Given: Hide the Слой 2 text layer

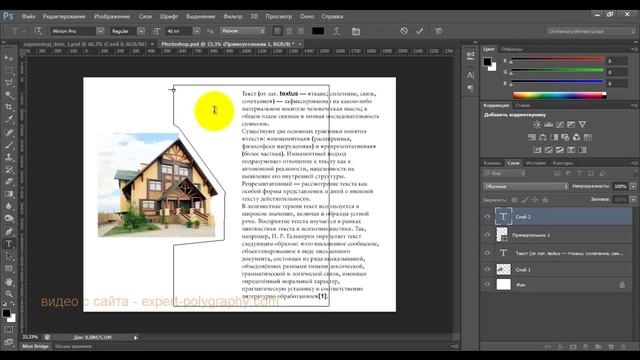Looking at the screenshot, I should 487,217.
